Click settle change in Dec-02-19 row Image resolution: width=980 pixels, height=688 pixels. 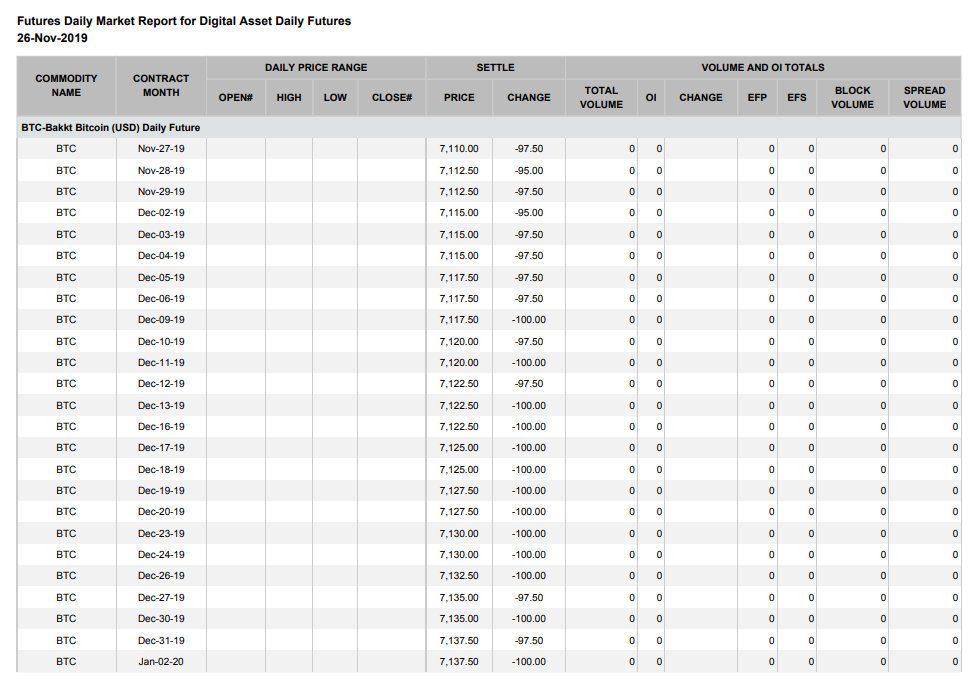tap(529, 212)
